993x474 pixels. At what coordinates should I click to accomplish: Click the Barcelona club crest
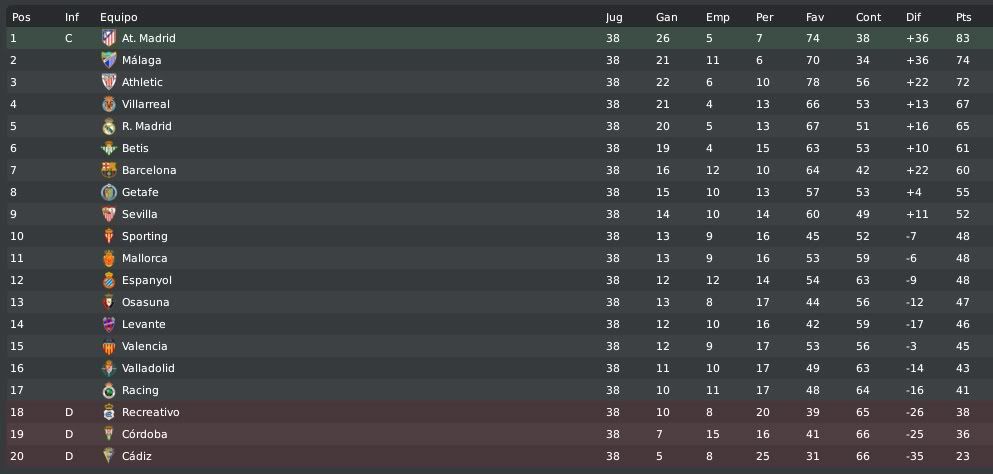coord(109,170)
